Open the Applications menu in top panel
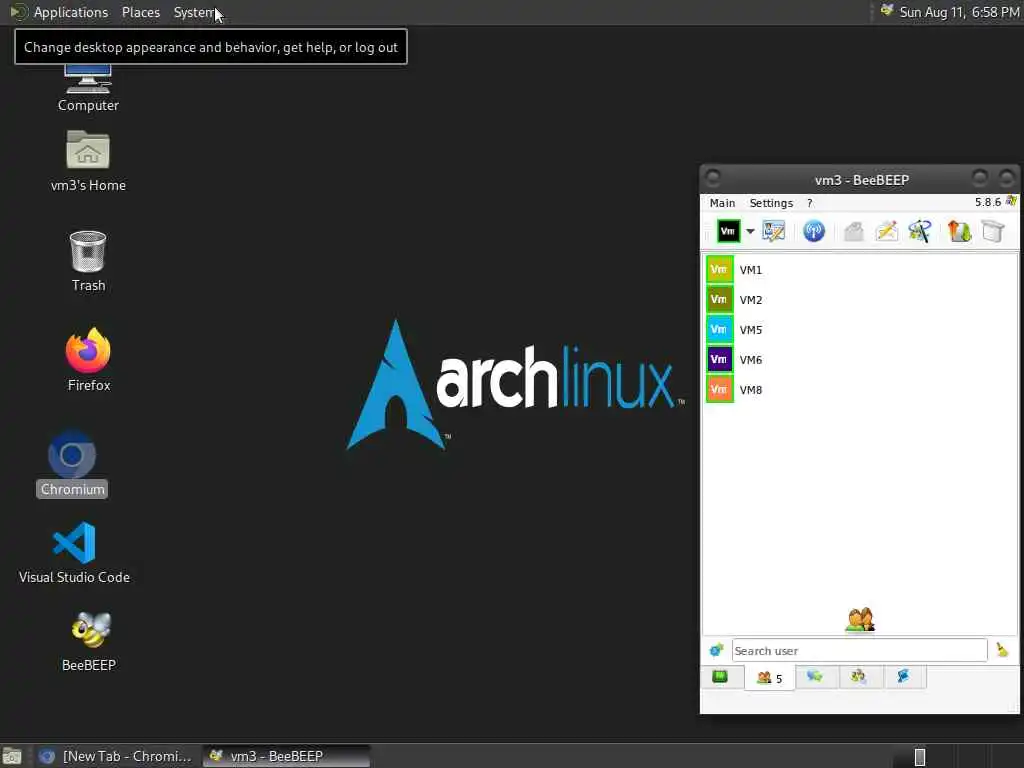 click(71, 12)
